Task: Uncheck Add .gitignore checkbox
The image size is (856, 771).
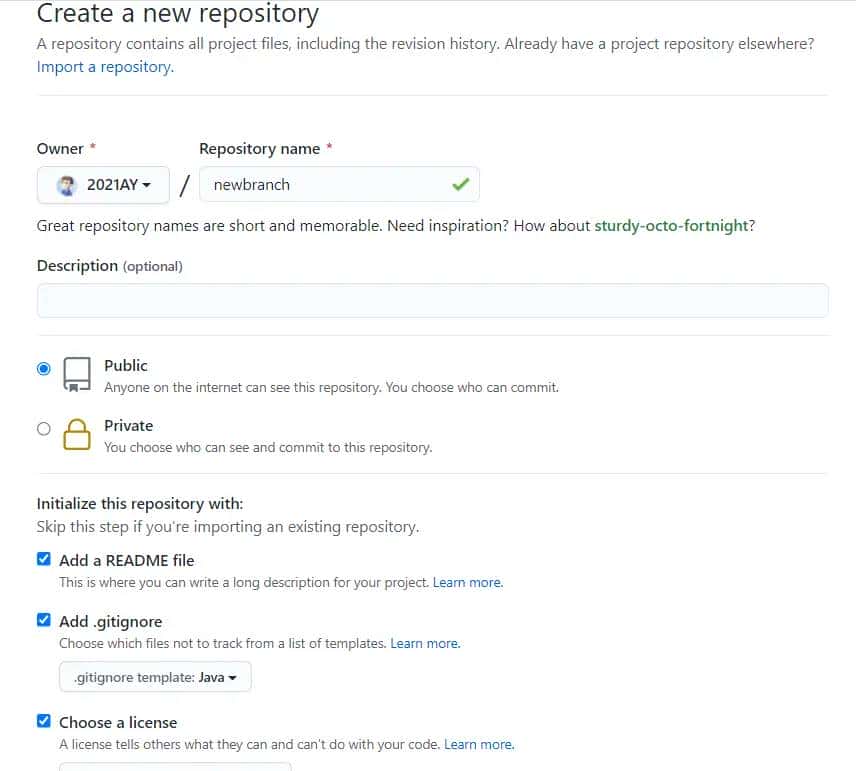Action: coord(44,620)
